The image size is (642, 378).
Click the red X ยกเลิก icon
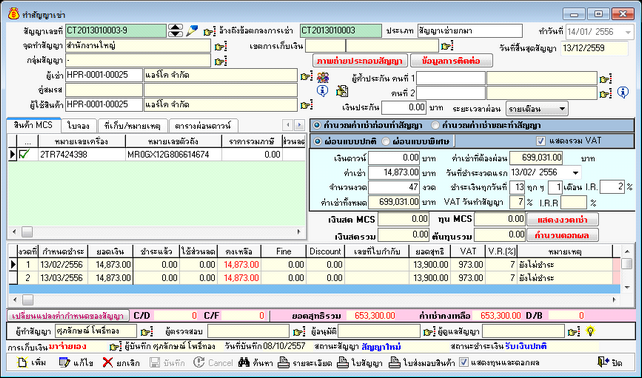[x=108, y=362]
